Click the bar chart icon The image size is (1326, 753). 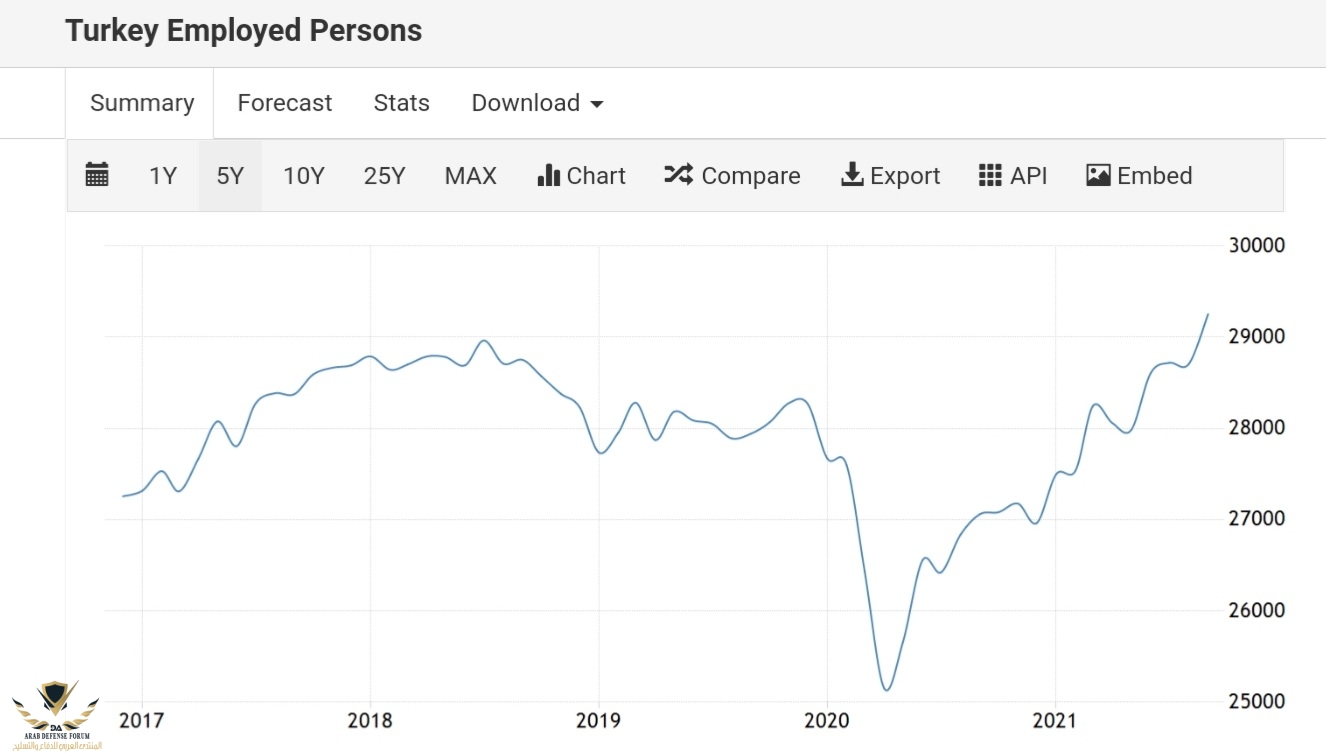[548, 175]
